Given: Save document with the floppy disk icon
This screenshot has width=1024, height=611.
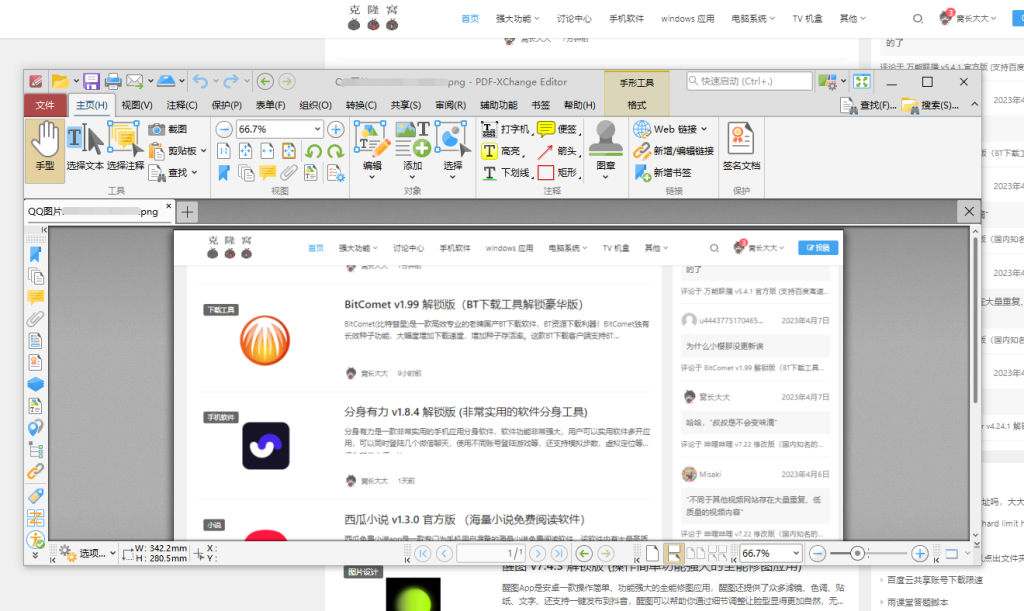Looking at the screenshot, I should click(91, 82).
